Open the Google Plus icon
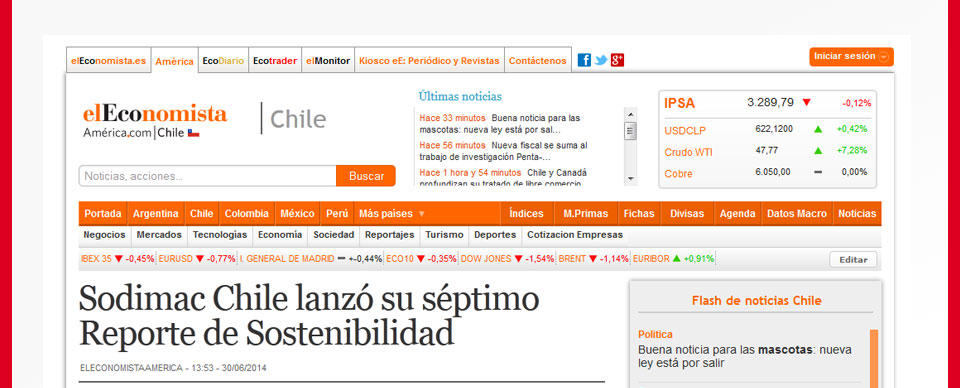The image size is (960, 388). point(617,60)
